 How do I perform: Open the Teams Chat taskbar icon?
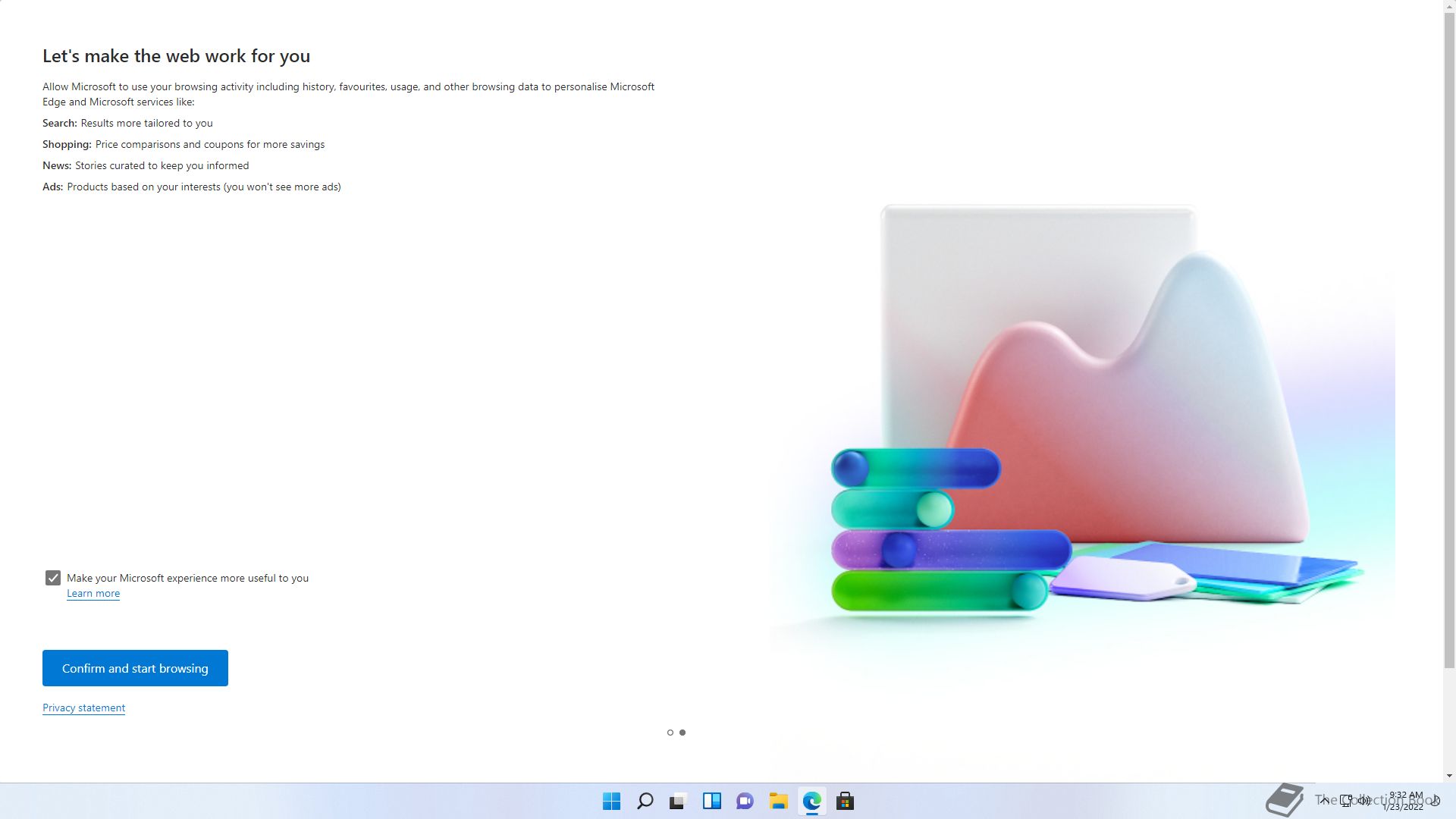click(745, 801)
